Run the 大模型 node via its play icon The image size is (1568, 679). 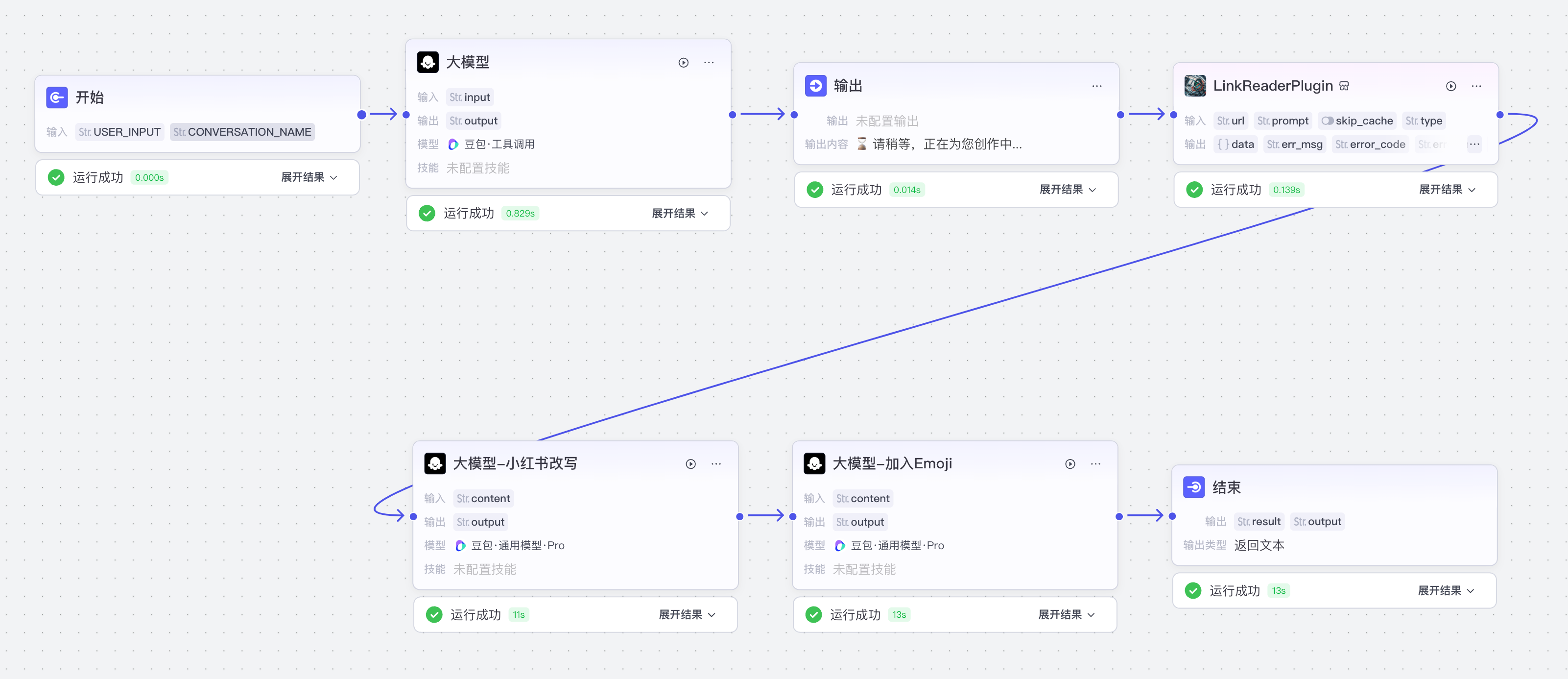pyautogui.click(x=683, y=62)
